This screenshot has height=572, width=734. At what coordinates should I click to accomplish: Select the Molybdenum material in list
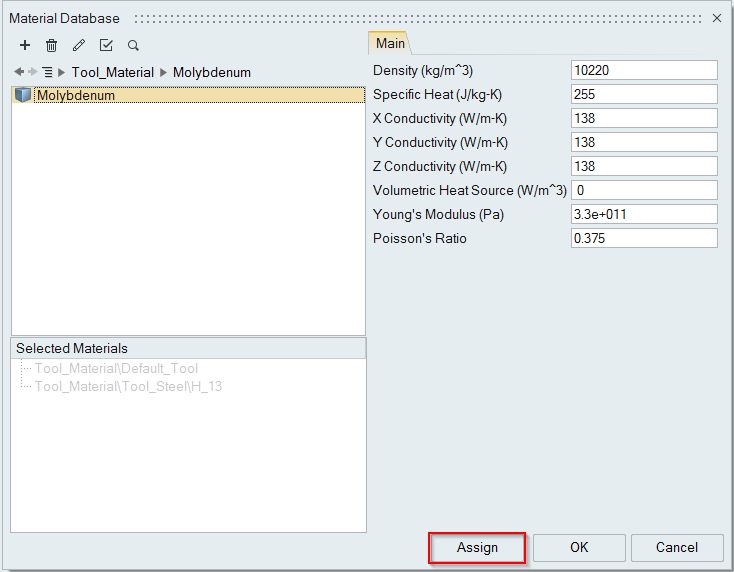(75, 95)
